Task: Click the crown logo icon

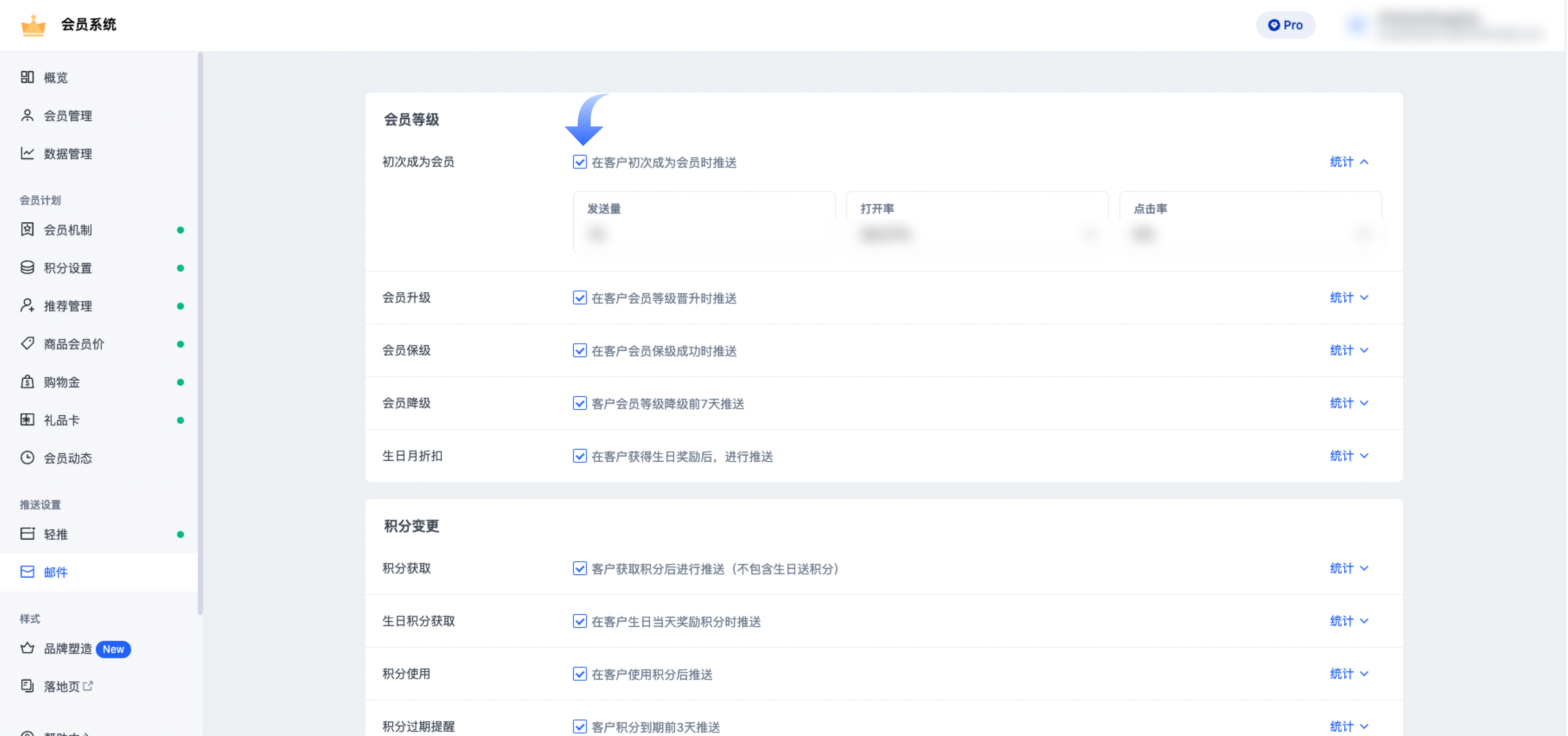Action: pyautogui.click(x=33, y=25)
